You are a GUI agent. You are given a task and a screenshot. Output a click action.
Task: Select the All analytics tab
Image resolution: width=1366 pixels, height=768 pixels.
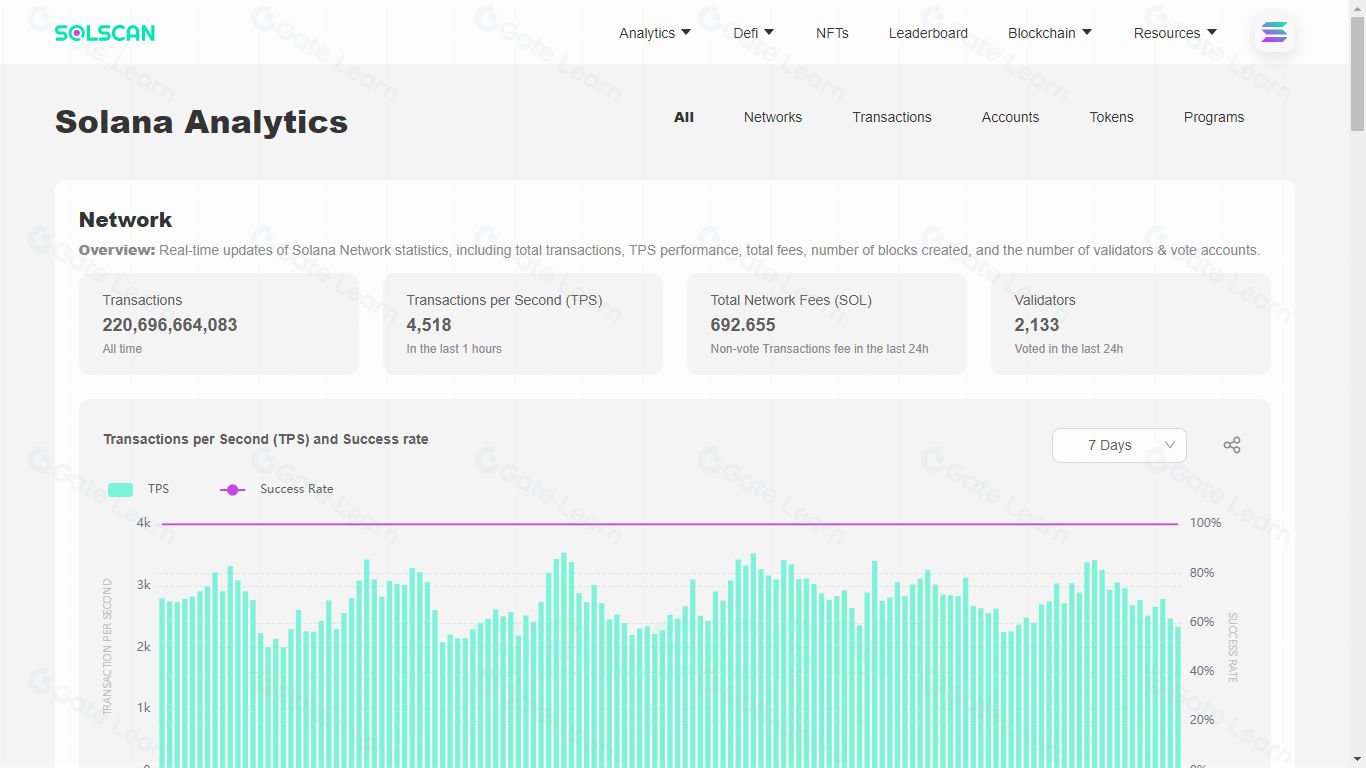(684, 117)
